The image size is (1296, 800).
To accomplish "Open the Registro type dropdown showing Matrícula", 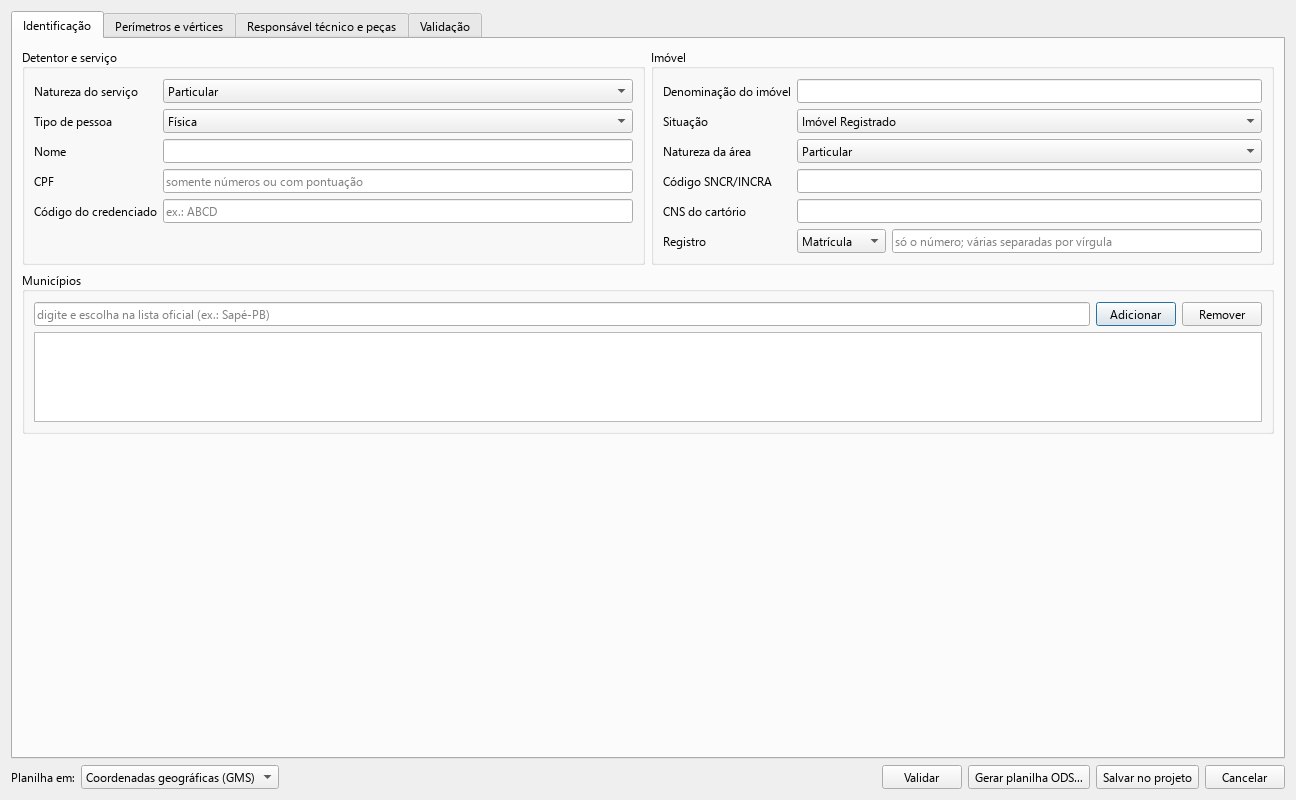I will (x=841, y=241).
